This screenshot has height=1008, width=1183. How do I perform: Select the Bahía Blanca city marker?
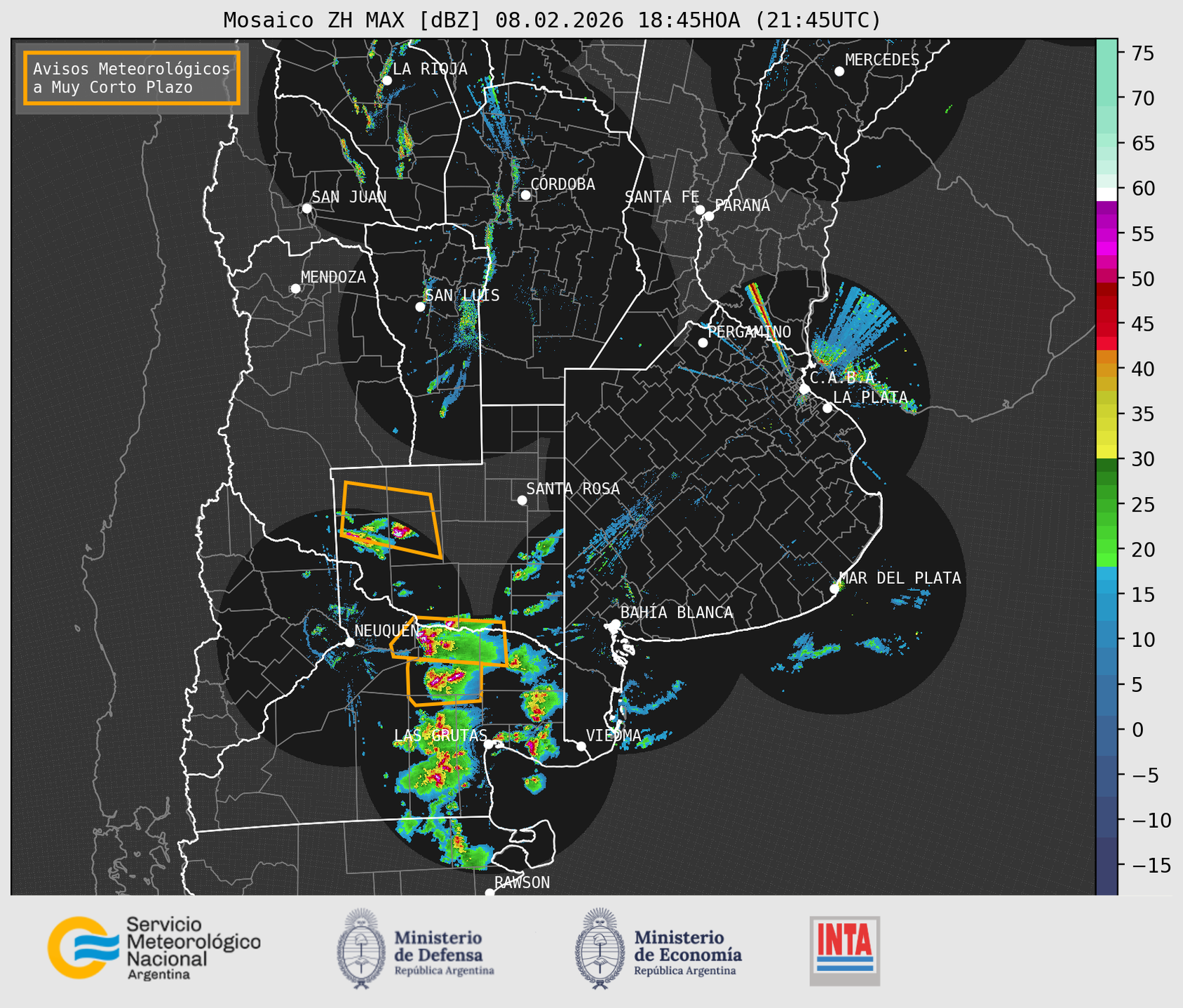615,624
